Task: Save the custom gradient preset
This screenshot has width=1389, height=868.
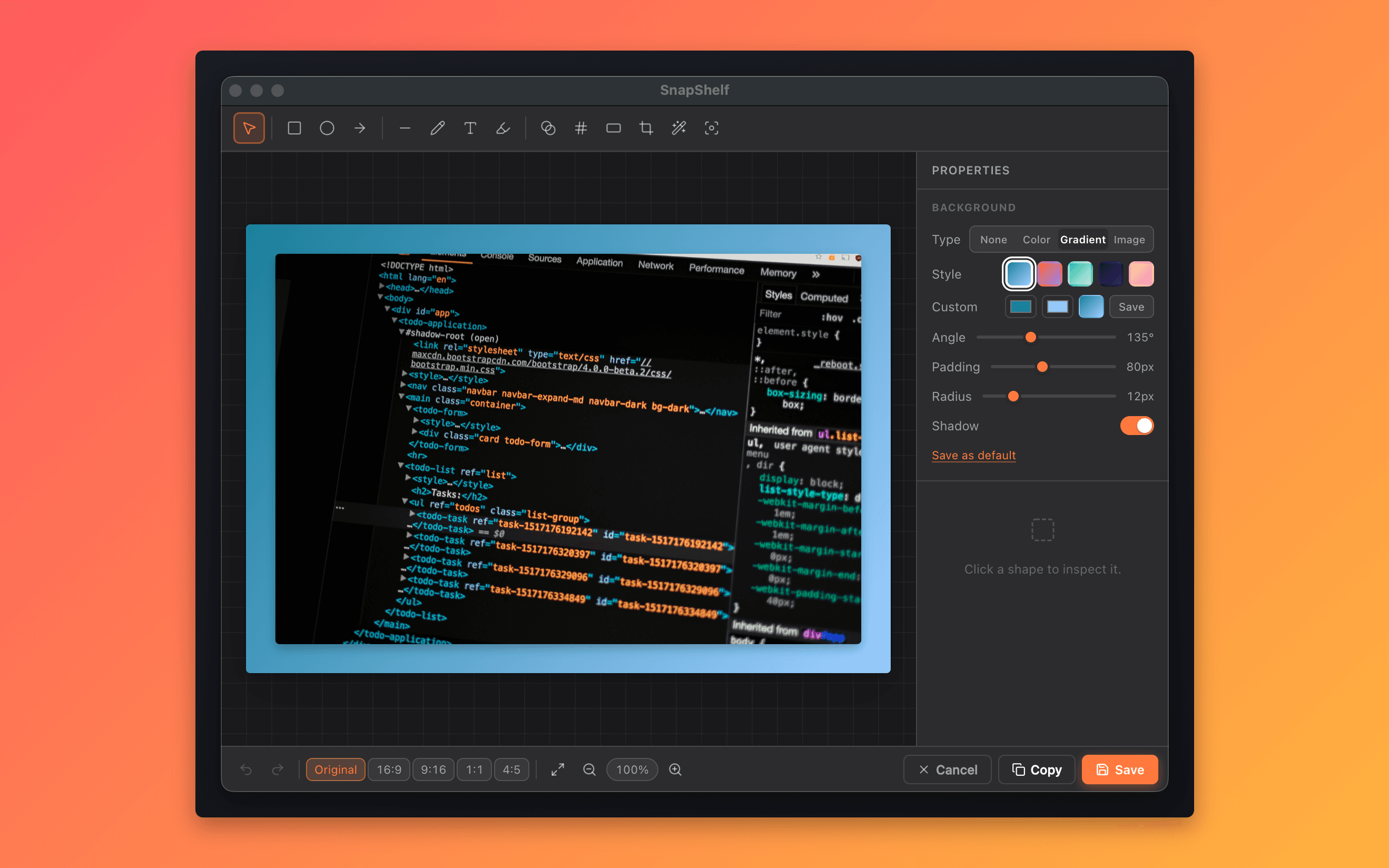Action: click(1131, 307)
